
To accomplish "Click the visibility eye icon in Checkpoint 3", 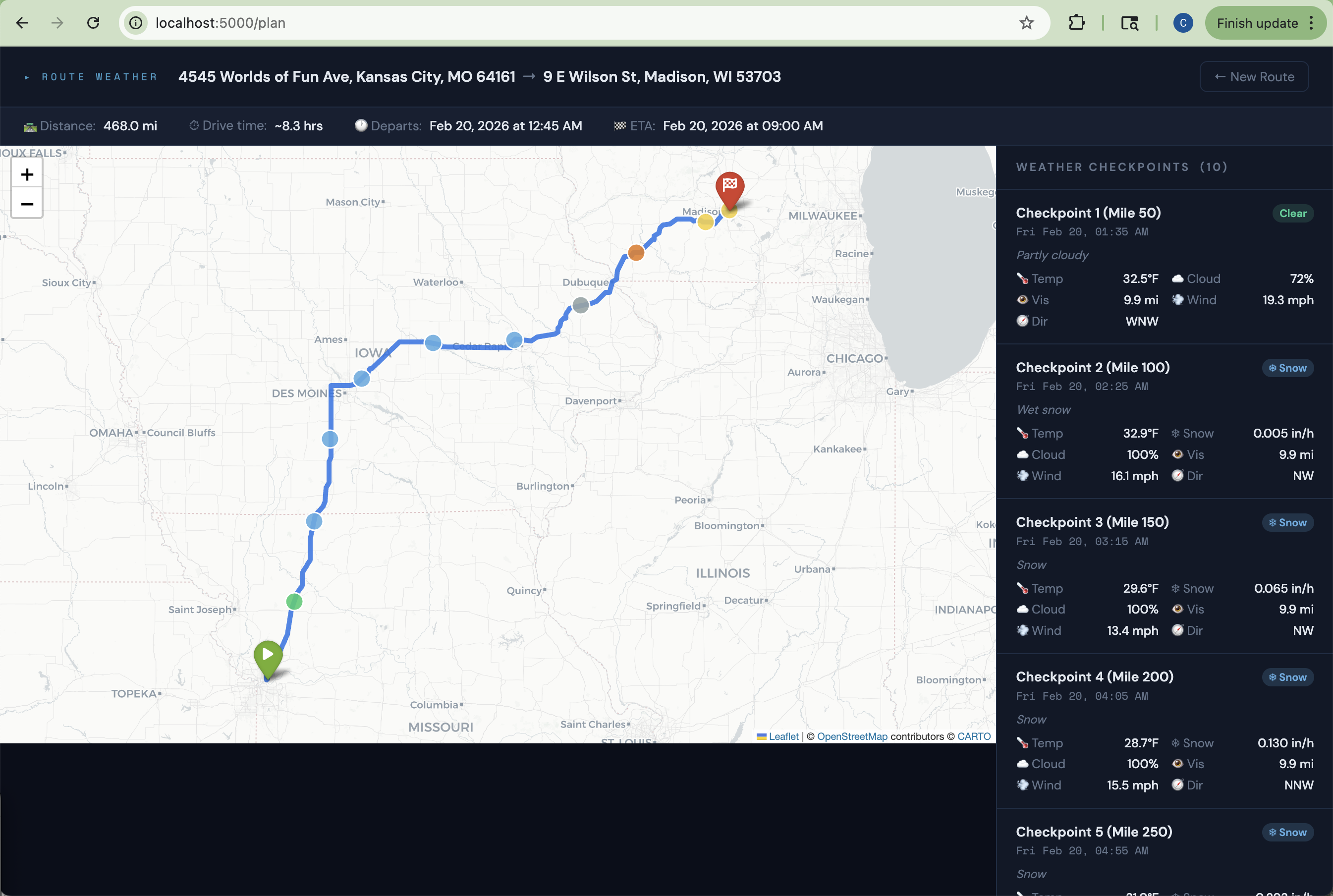I will (x=1178, y=609).
